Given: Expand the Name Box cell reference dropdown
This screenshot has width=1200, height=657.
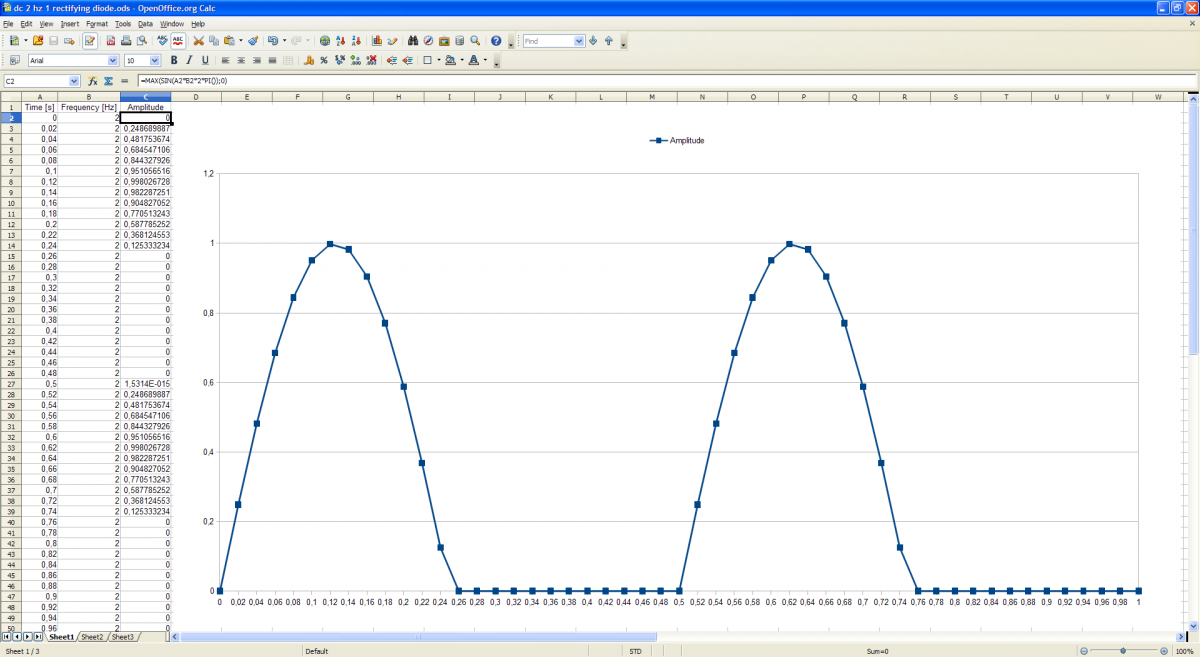Looking at the screenshot, I should pos(74,81).
